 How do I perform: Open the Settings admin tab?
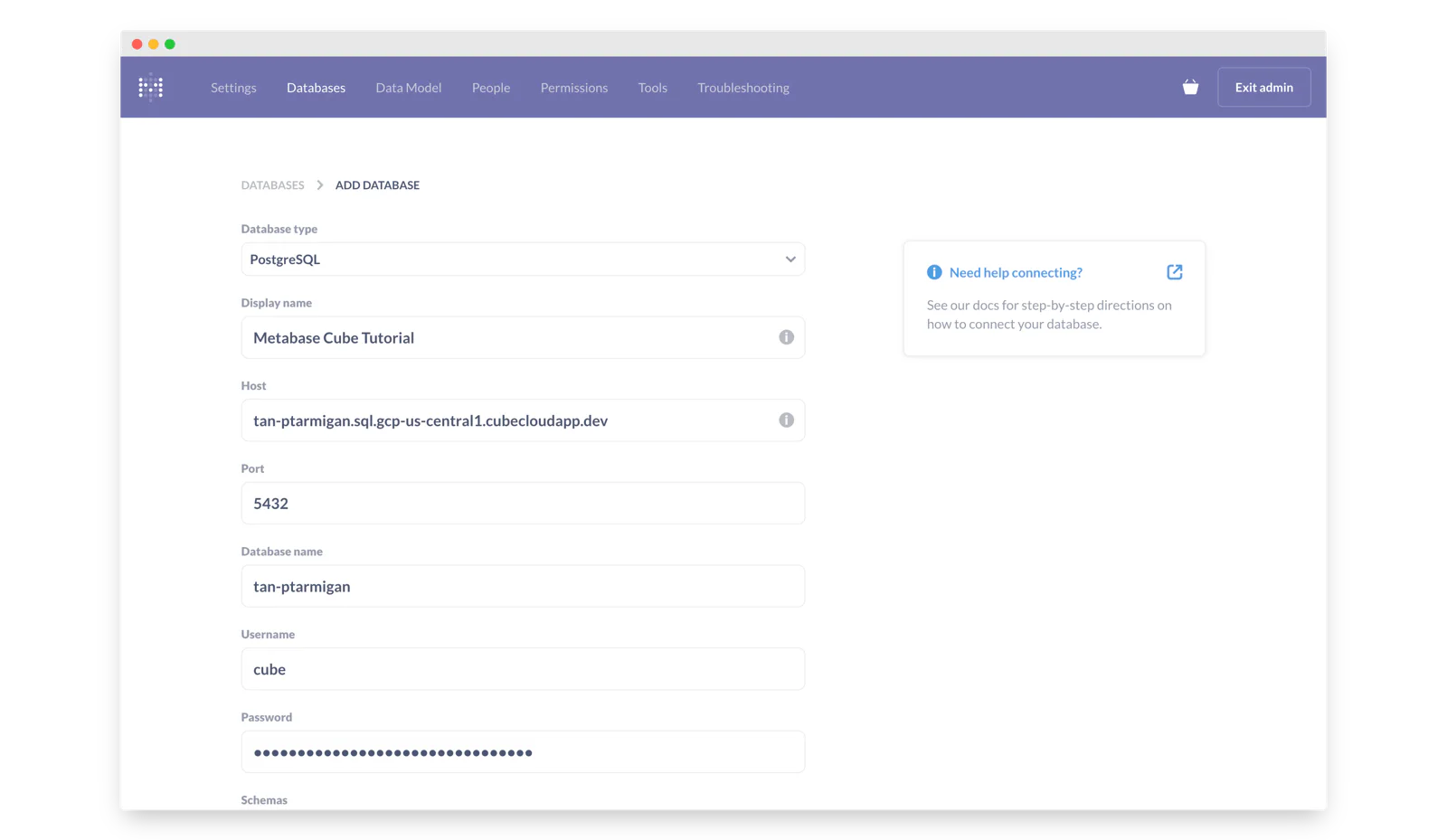[233, 88]
